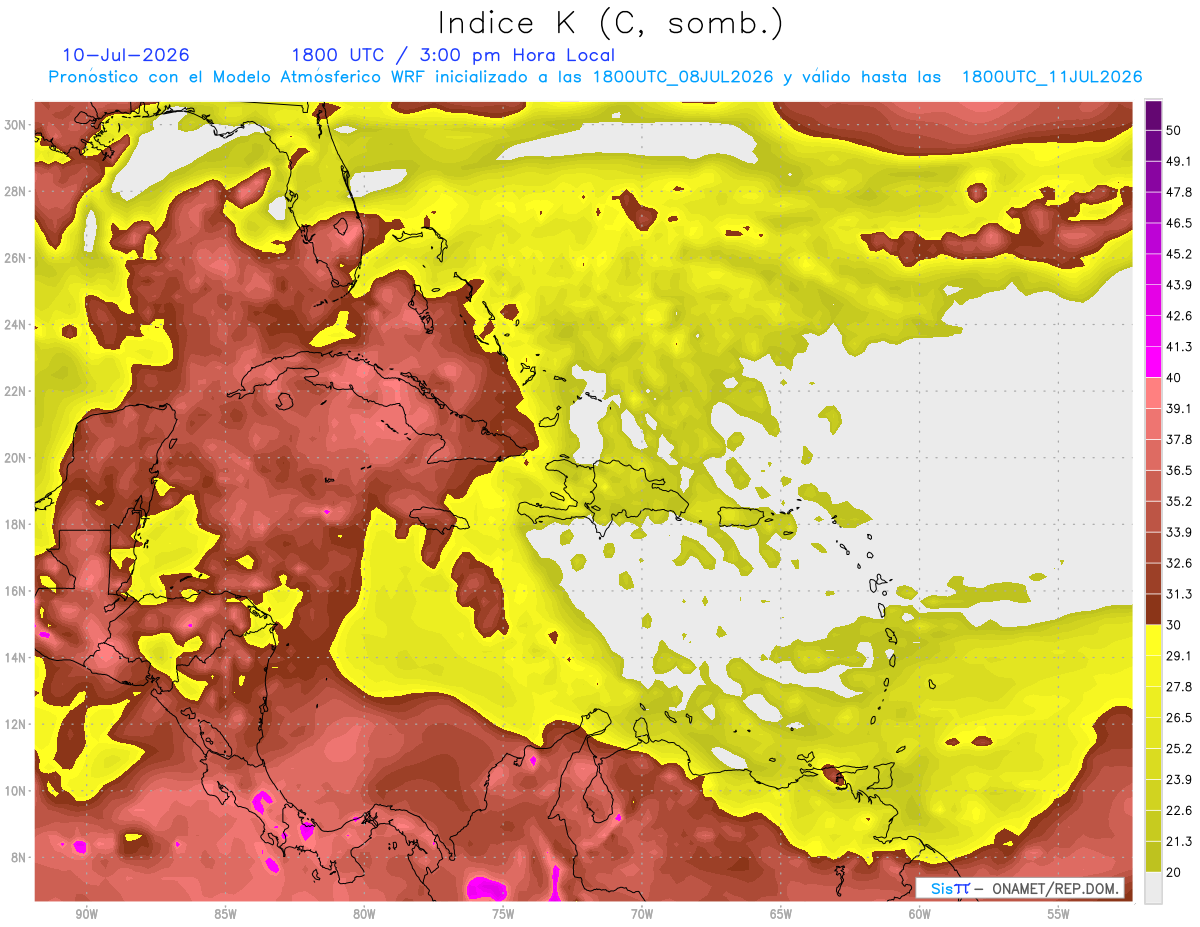
Task: Pick the 60W longitude label
Action: pyautogui.click(x=920, y=914)
